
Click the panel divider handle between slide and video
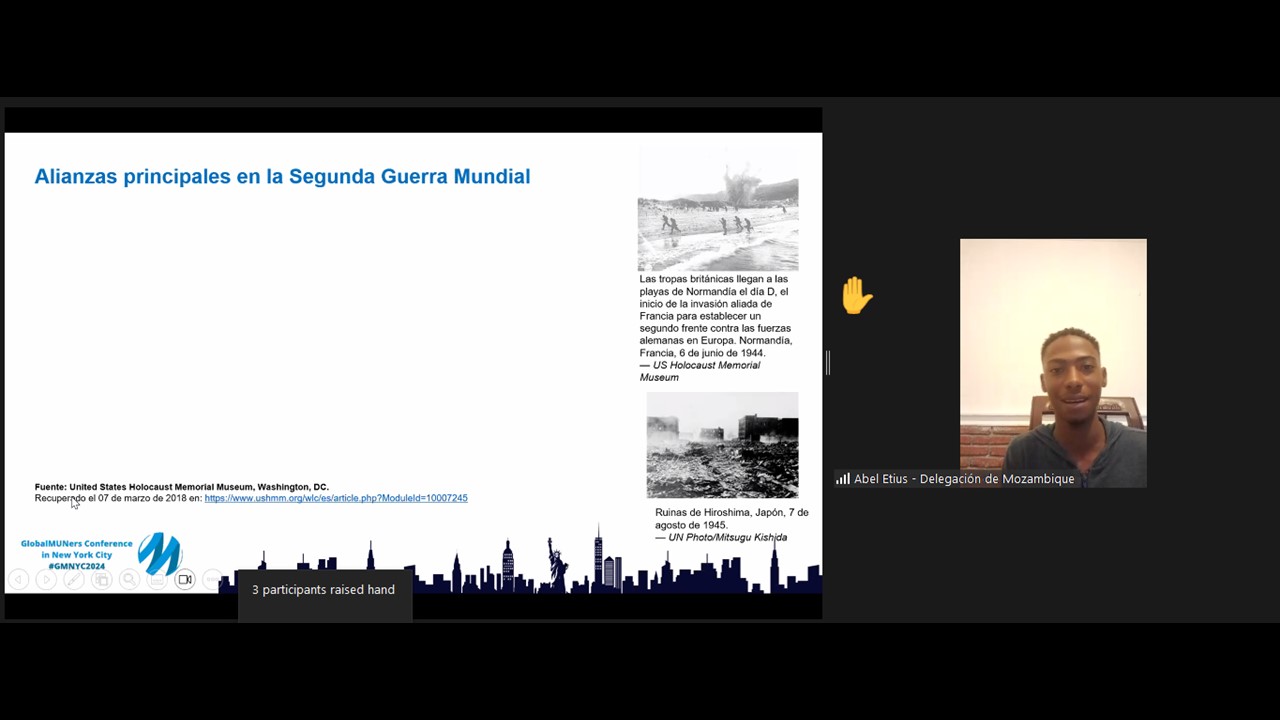coord(828,362)
